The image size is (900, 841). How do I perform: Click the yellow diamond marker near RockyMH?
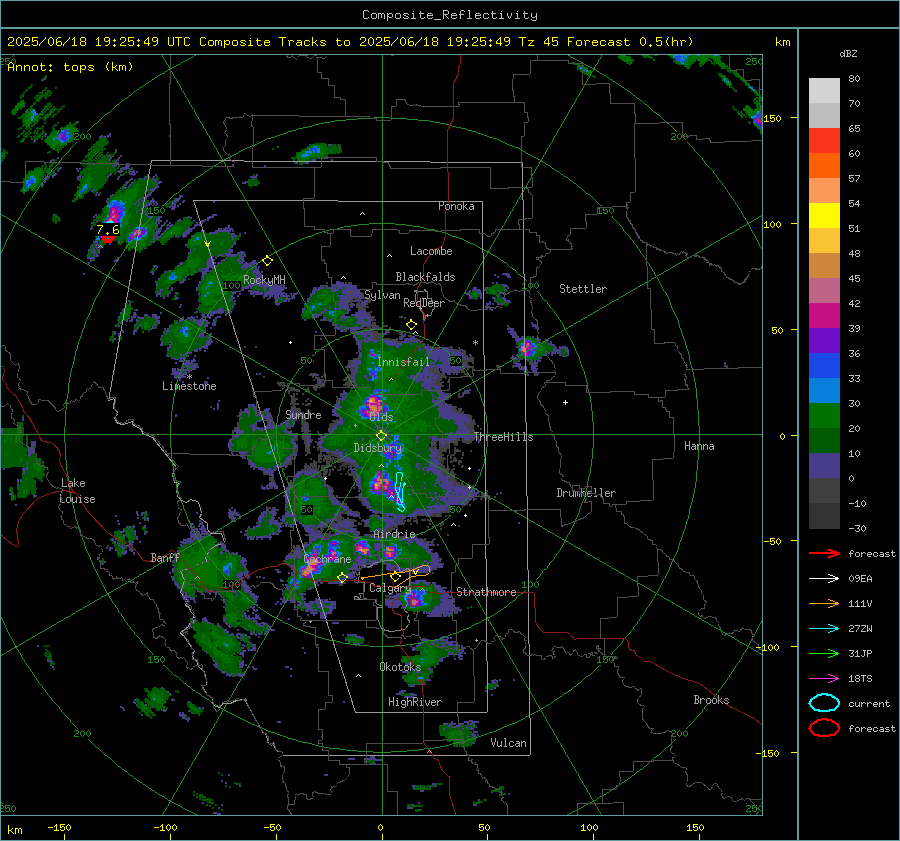point(267,261)
